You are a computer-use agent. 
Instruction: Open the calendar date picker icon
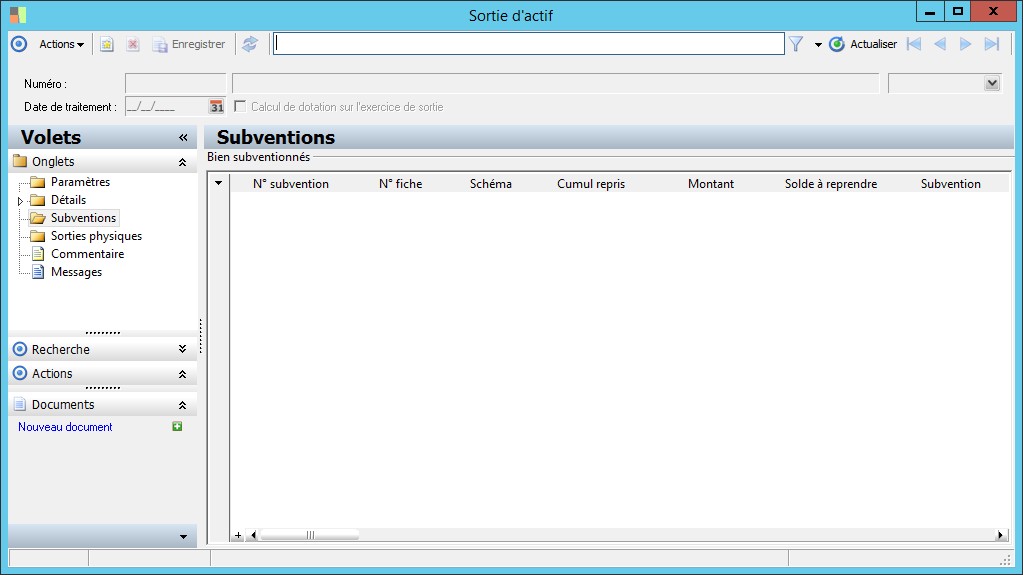(217, 106)
